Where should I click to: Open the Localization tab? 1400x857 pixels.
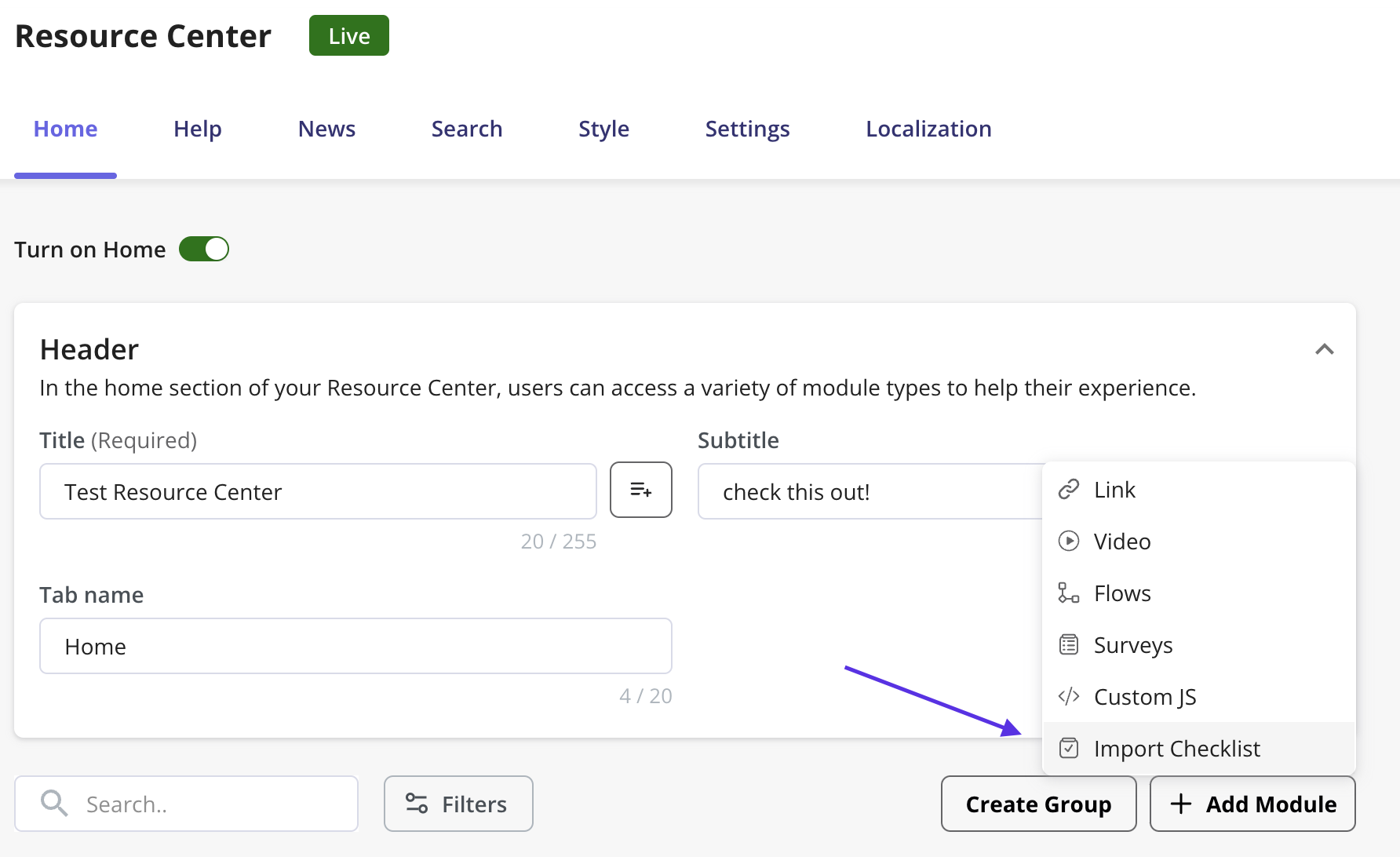(928, 129)
